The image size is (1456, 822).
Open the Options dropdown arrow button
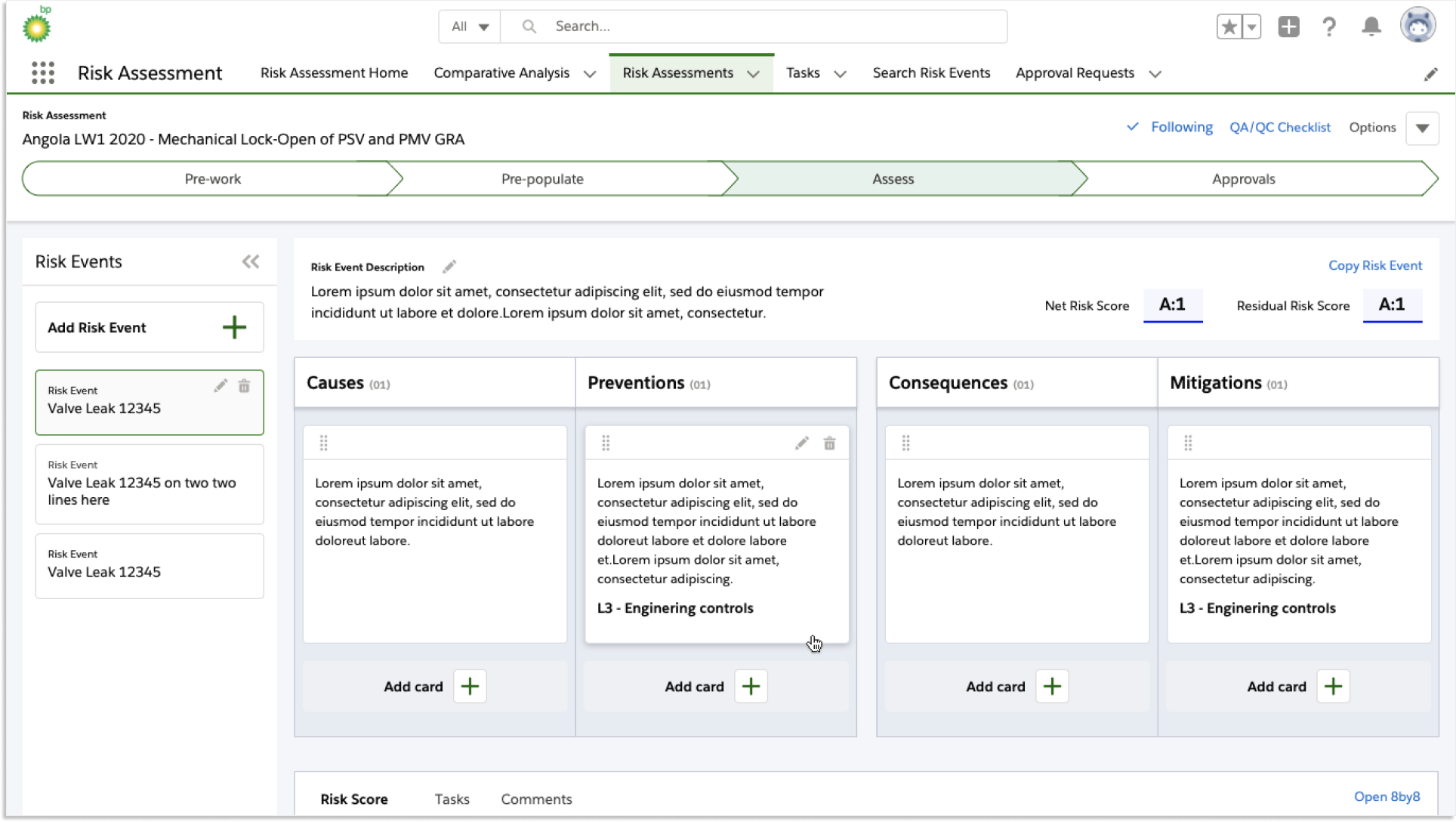[1422, 128]
